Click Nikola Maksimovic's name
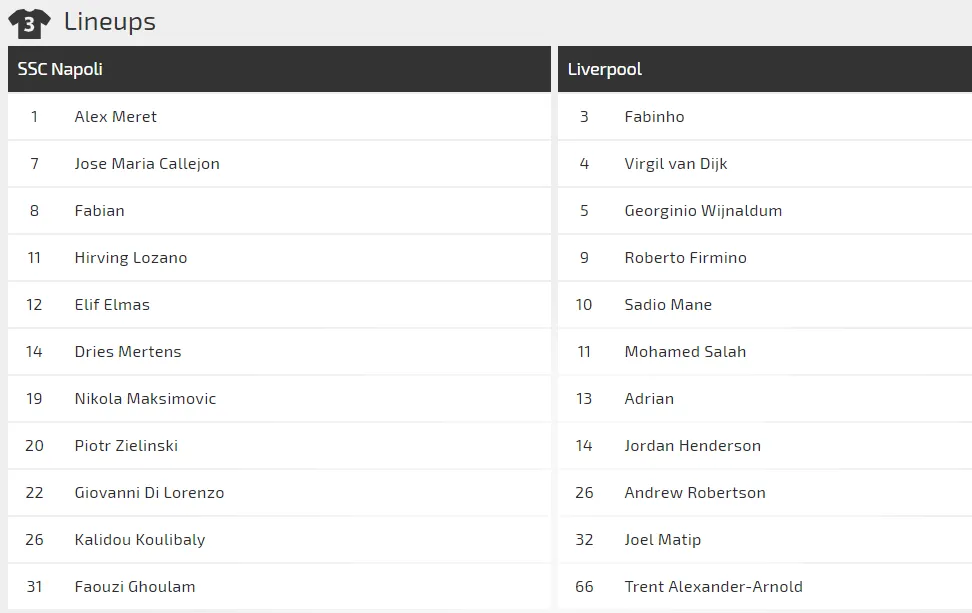The width and height of the screenshot is (972, 613). point(145,399)
